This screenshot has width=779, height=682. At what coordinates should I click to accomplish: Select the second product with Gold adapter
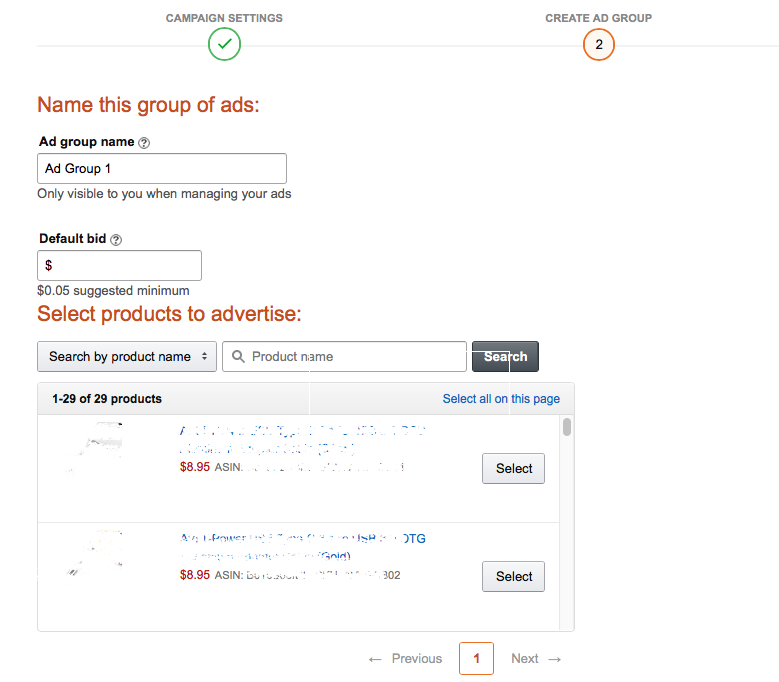click(513, 576)
